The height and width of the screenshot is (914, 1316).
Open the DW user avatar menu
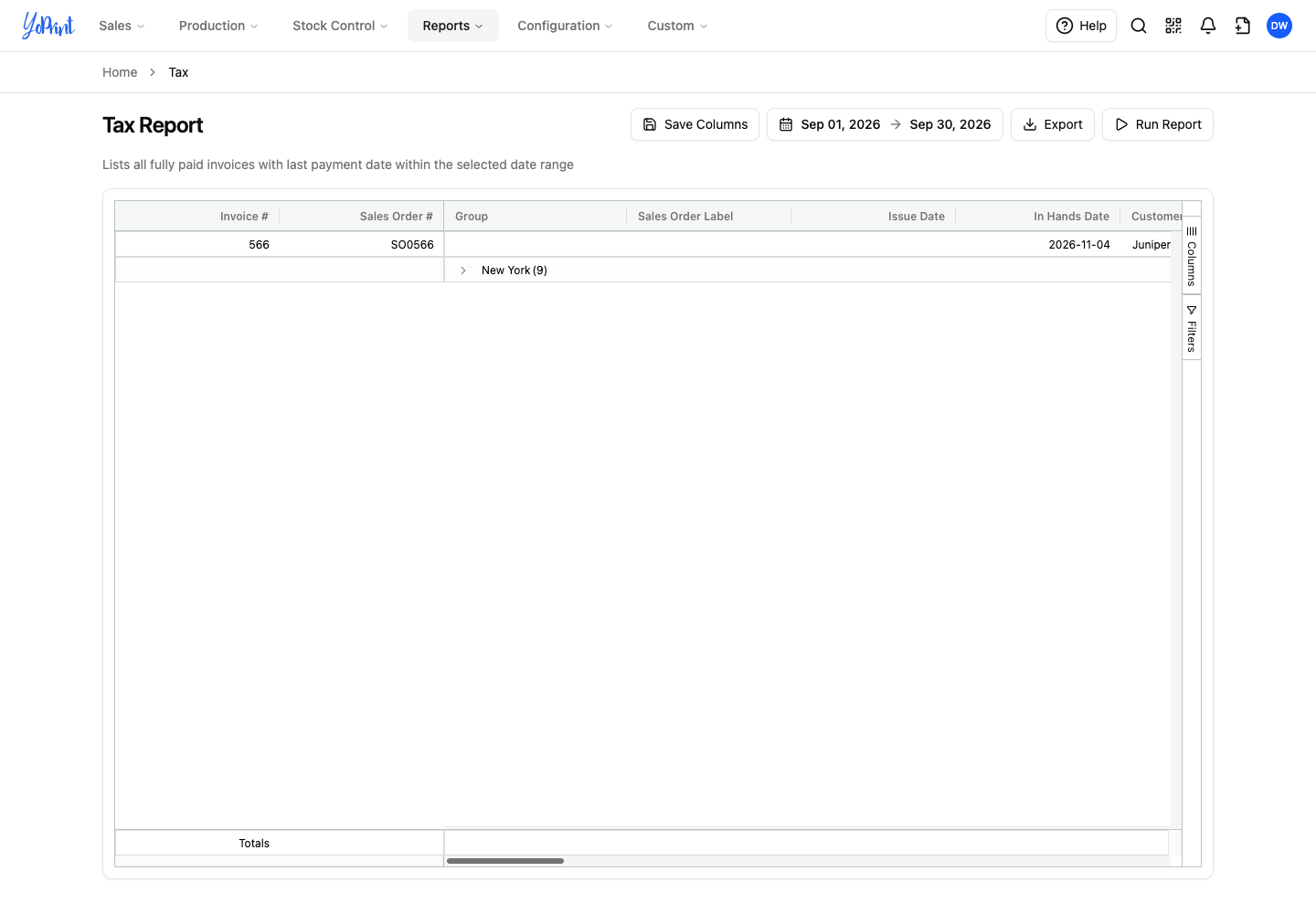[1279, 26]
